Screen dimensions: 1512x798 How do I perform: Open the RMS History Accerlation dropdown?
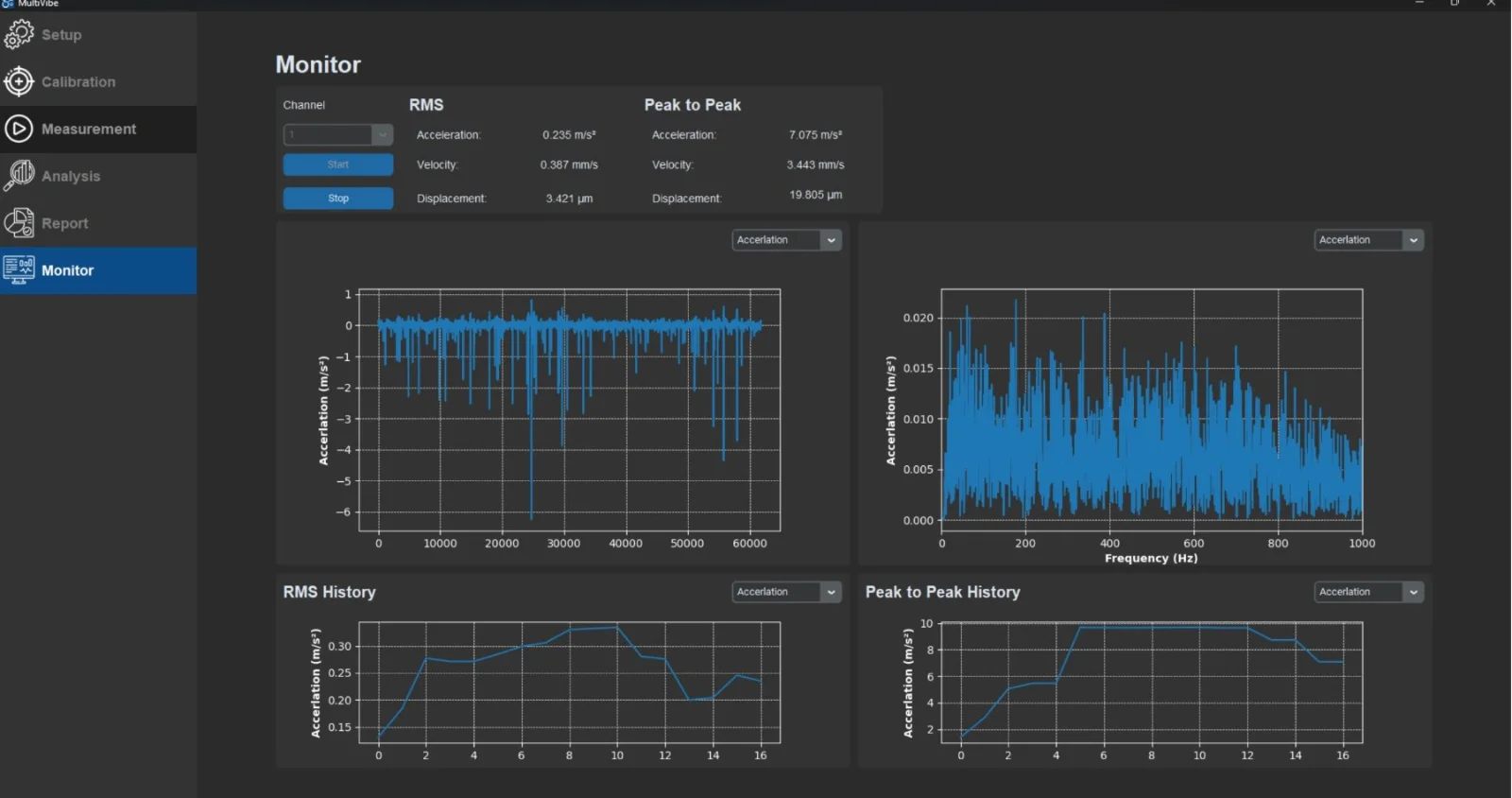point(786,592)
